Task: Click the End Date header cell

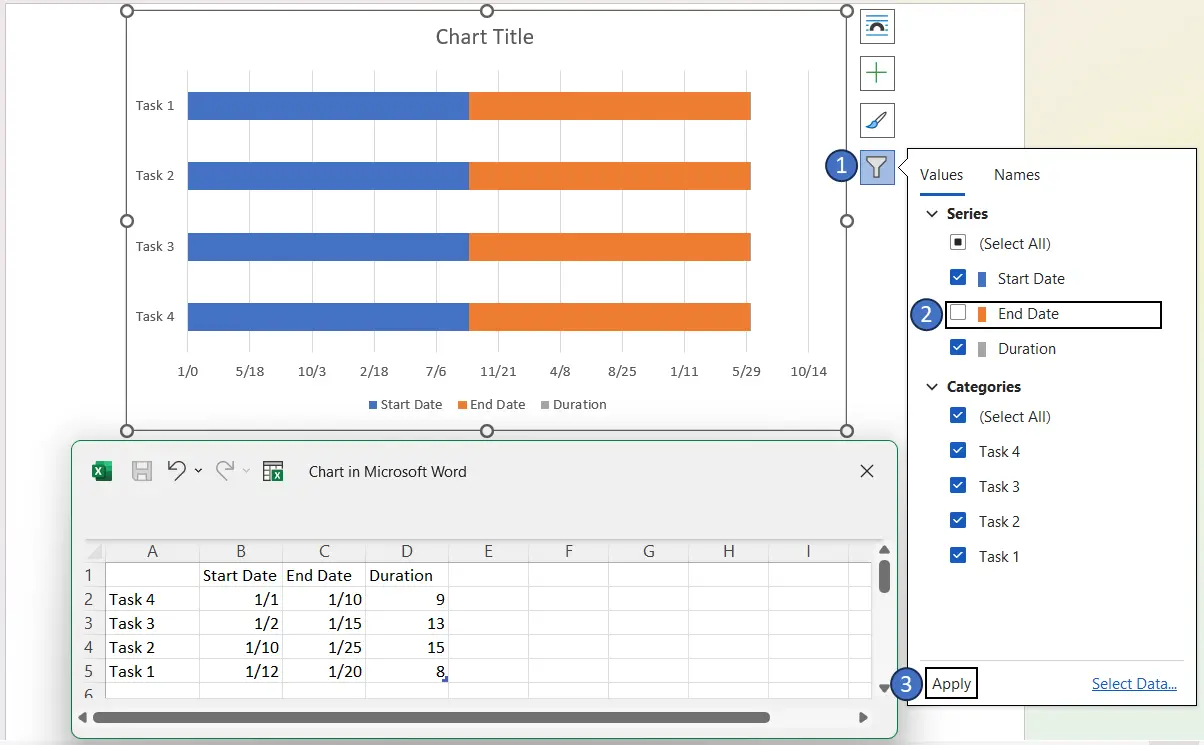Action: click(324, 575)
